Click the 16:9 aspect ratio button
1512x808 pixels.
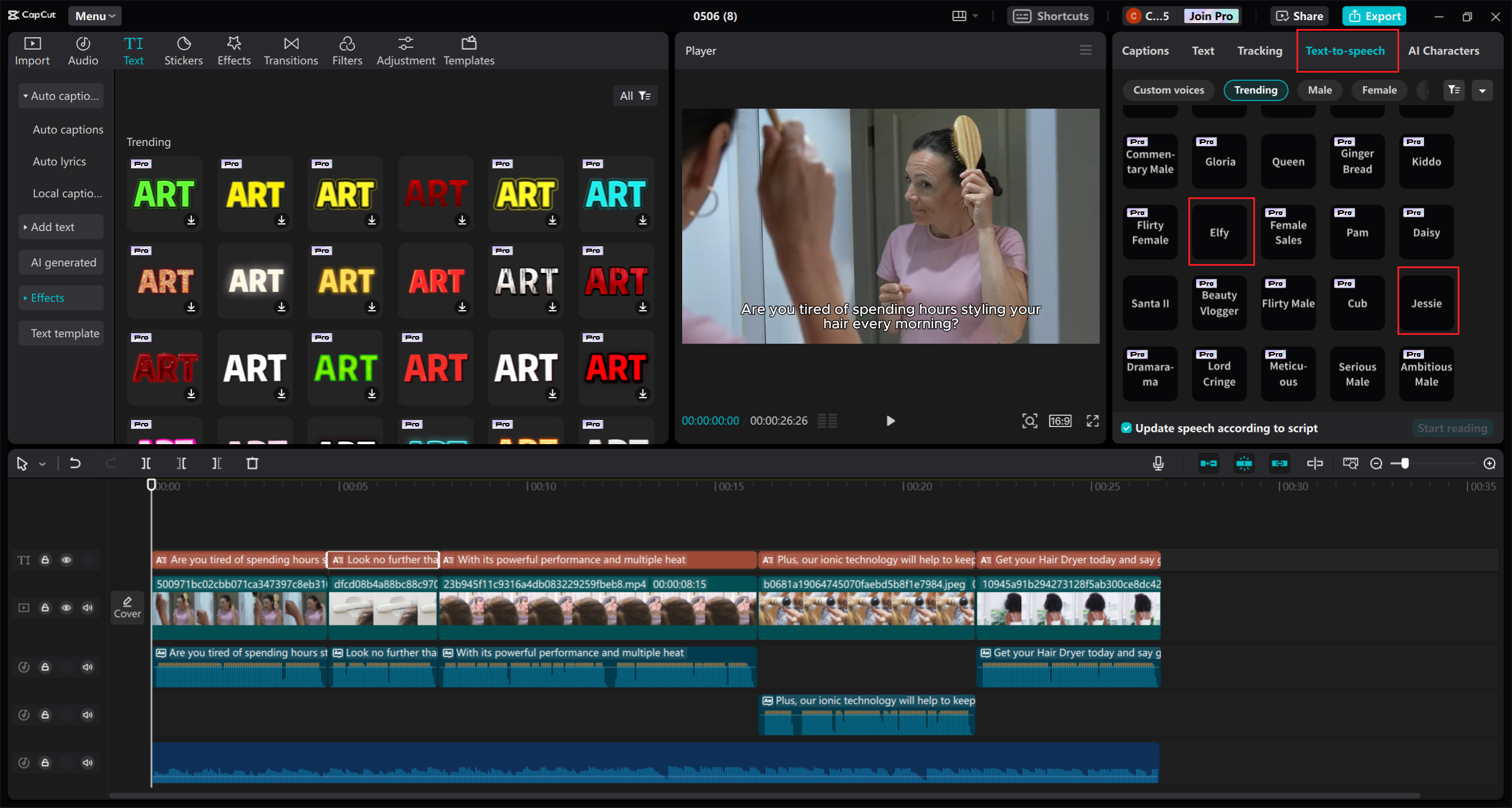pyautogui.click(x=1060, y=421)
